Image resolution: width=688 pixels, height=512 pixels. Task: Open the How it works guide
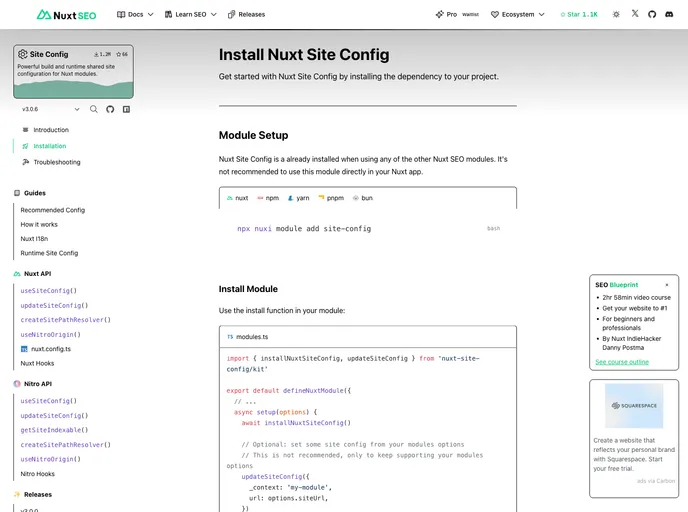(39, 225)
